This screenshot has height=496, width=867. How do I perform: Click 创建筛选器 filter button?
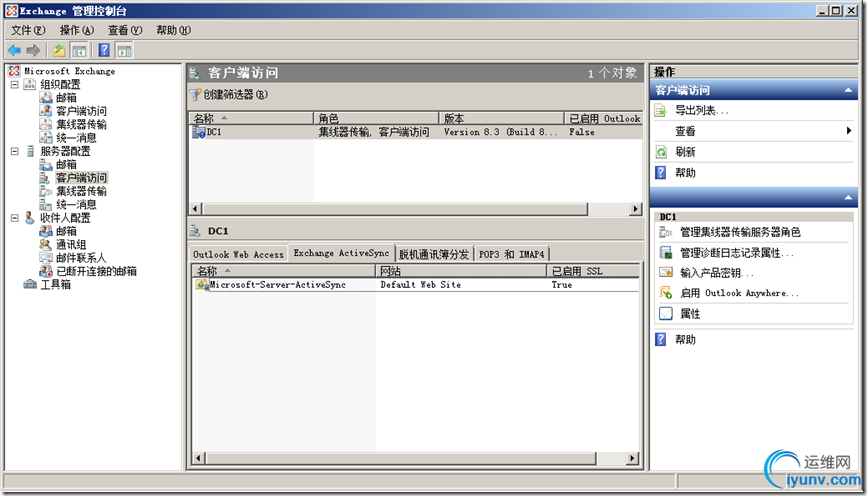pos(229,95)
